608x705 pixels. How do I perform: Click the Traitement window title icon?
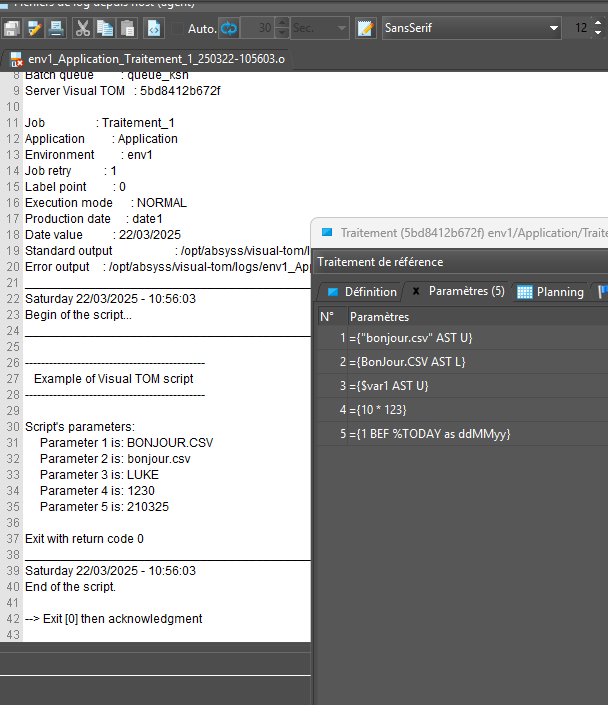[x=327, y=232]
